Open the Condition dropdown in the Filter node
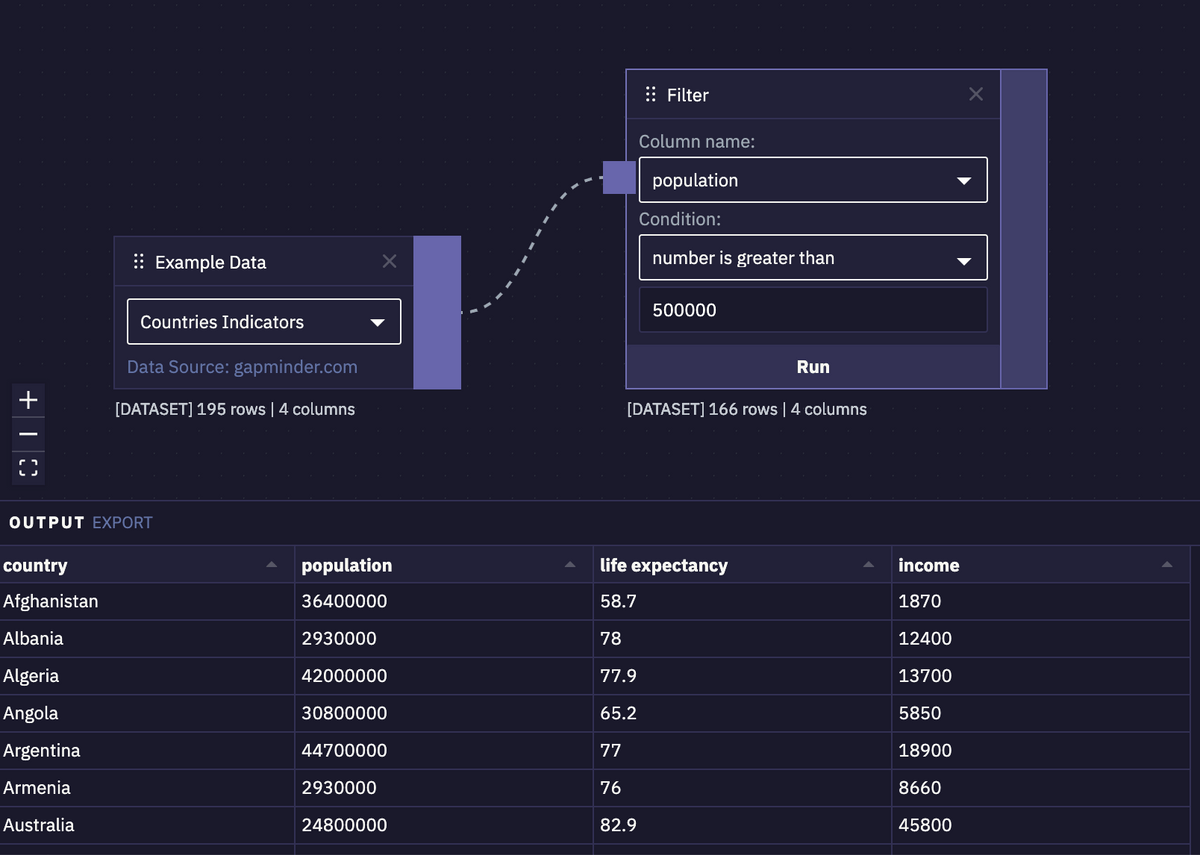This screenshot has height=855, width=1200. (813, 257)
